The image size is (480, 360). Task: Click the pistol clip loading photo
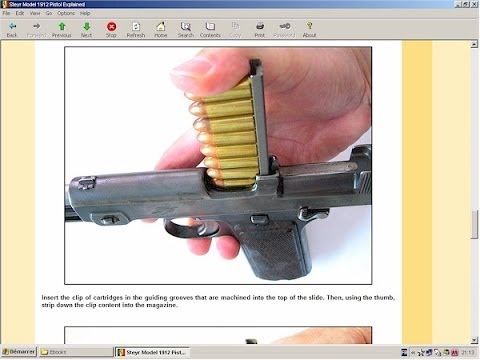(218, 165)
